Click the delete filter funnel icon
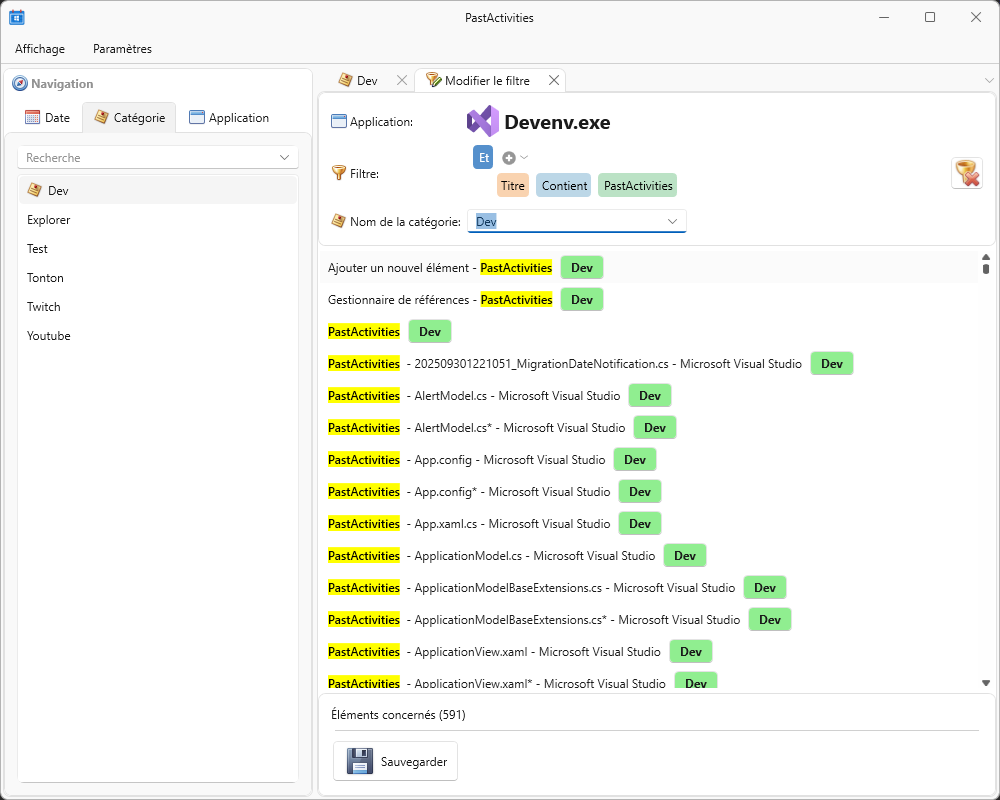Image resolution: width=1000 pixels, height=800 pixels. pos(966,173)
